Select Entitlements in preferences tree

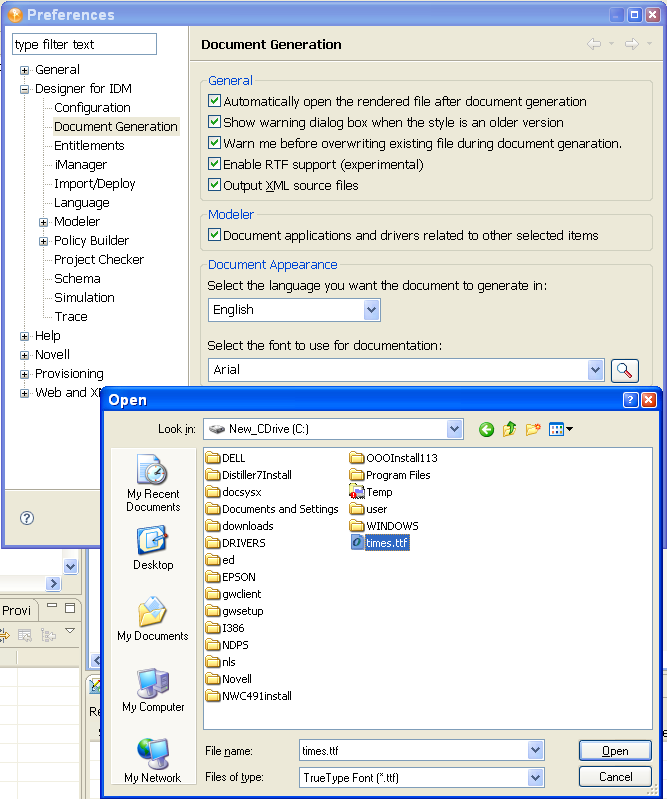tap(89, 146)
